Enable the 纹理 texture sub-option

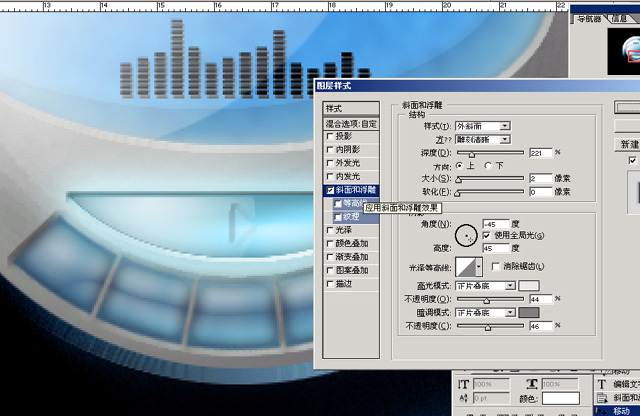pyautogui.click(x=338, y=217)
